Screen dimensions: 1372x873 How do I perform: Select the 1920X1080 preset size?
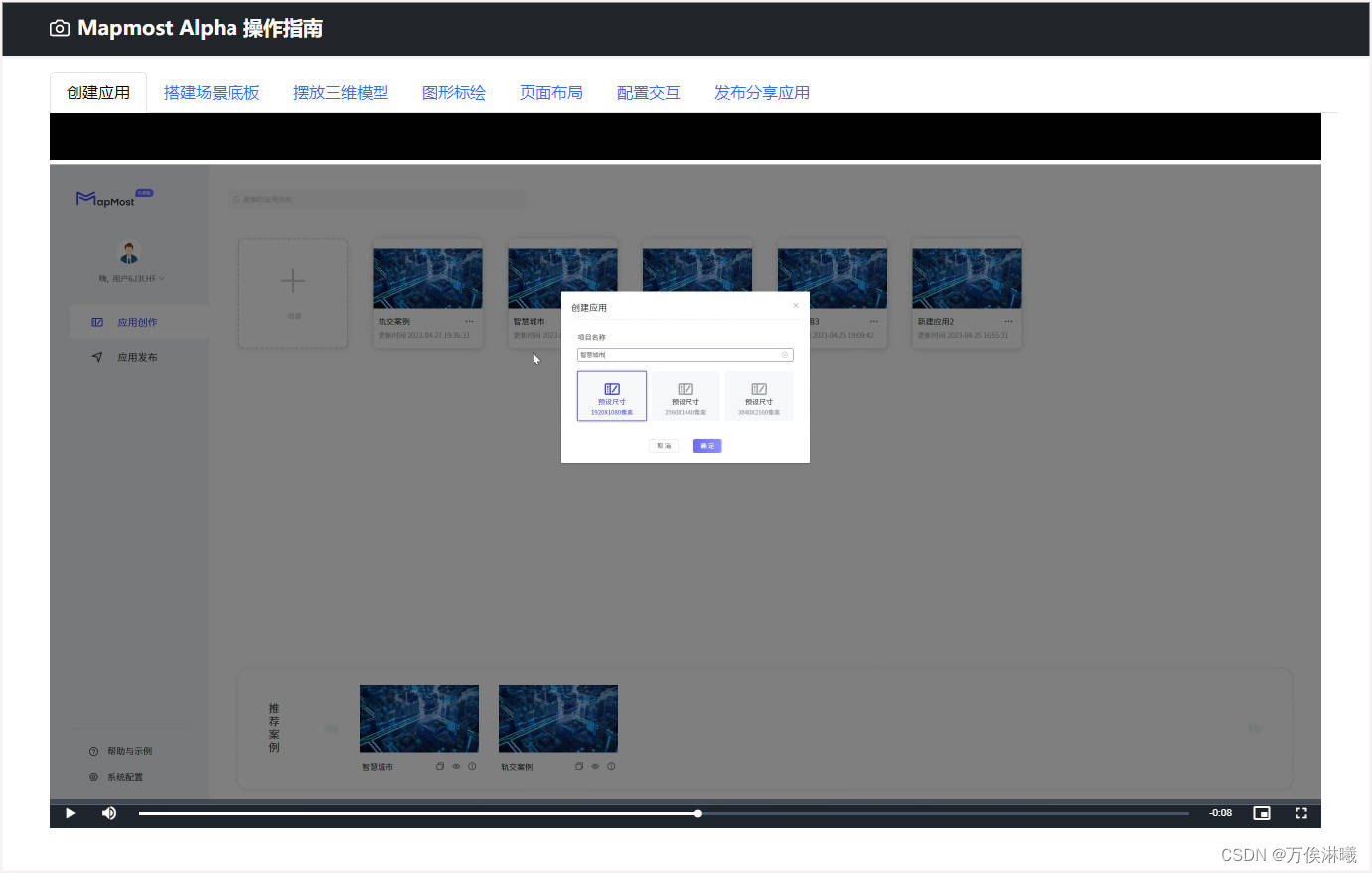click(612, 396)
